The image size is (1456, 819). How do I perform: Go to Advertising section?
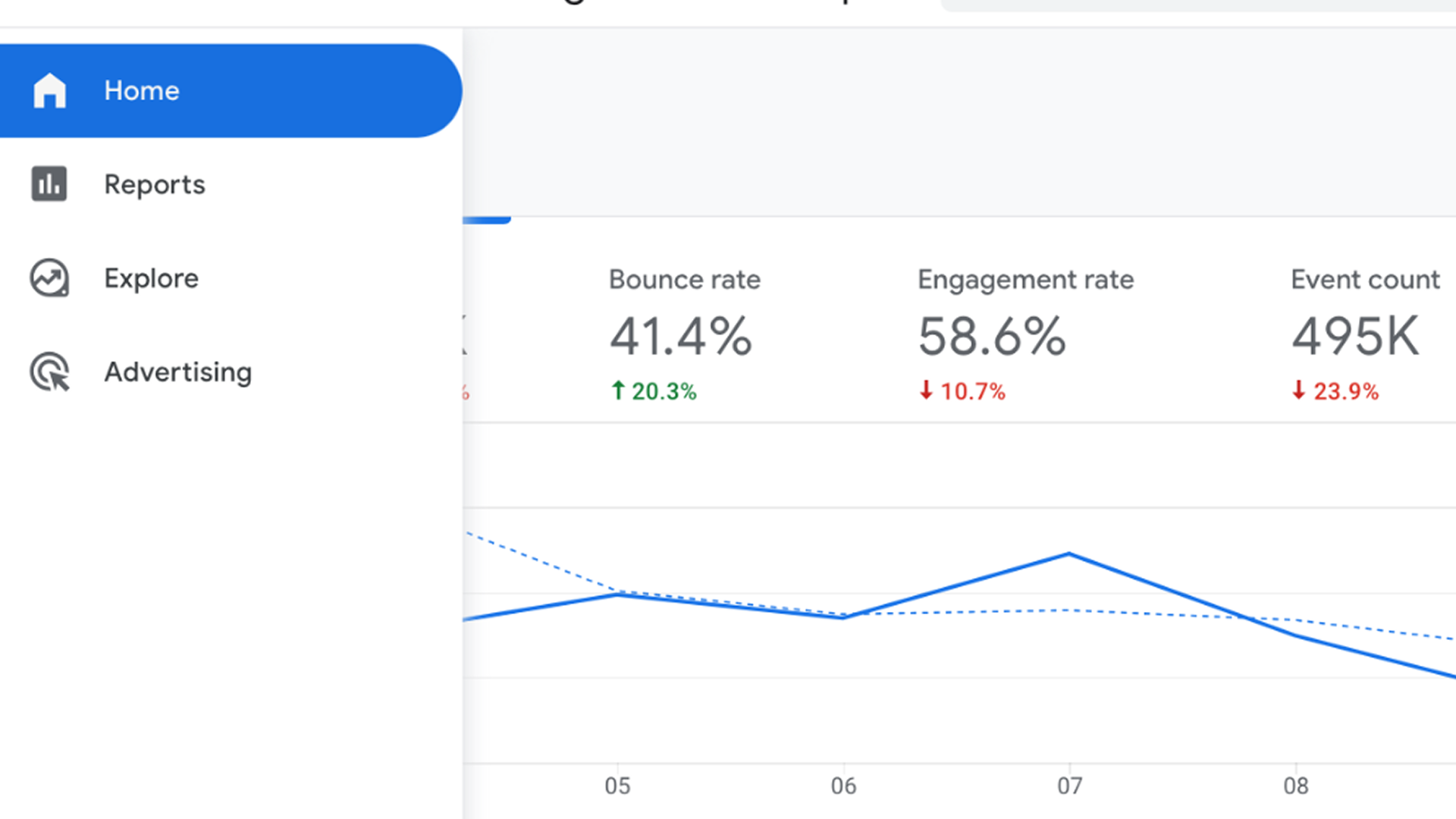point(231,372)
